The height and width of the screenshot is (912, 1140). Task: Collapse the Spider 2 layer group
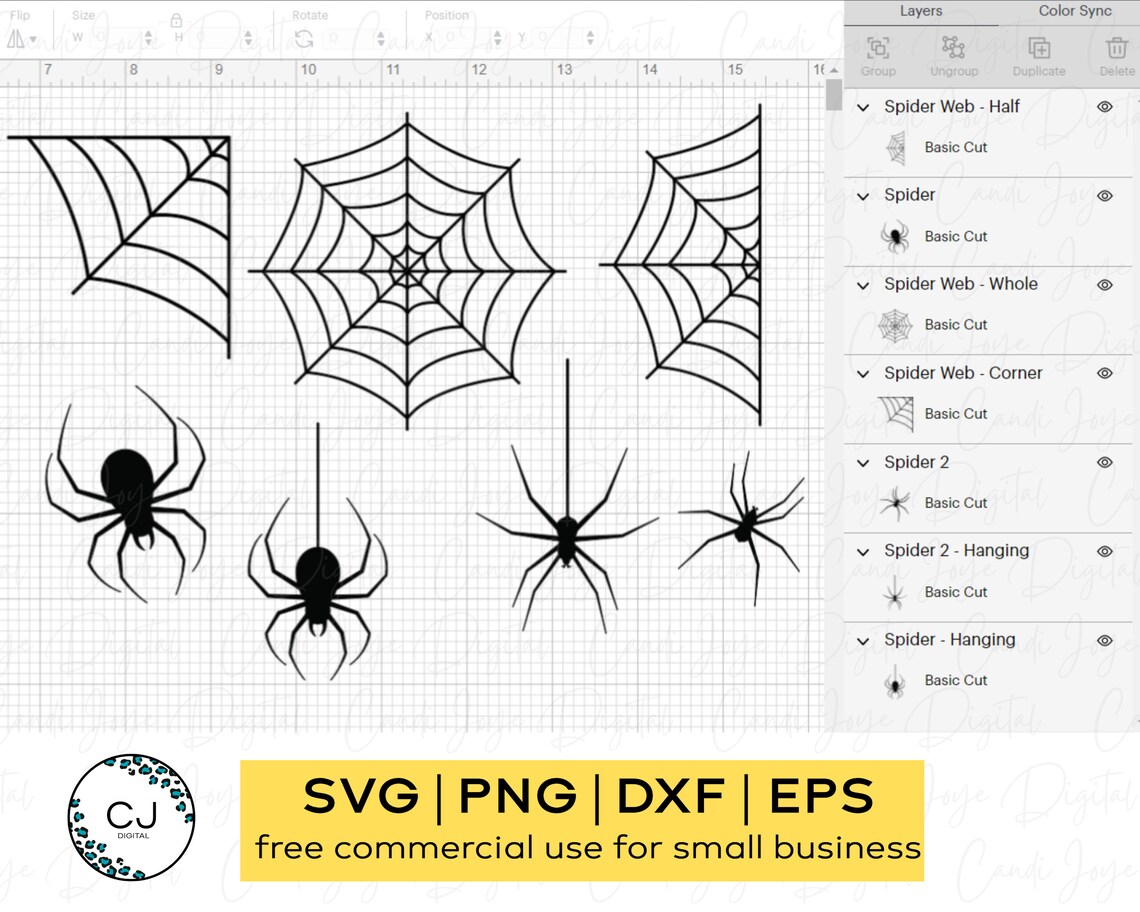tap(864, 462)
